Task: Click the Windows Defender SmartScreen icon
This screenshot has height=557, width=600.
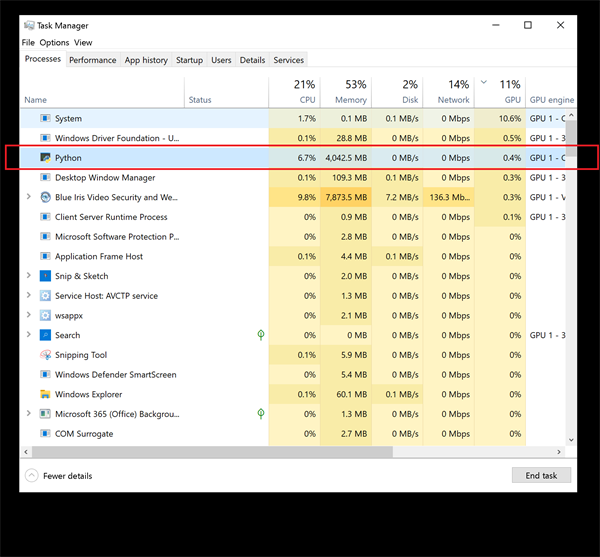Action: pos(45,375)
